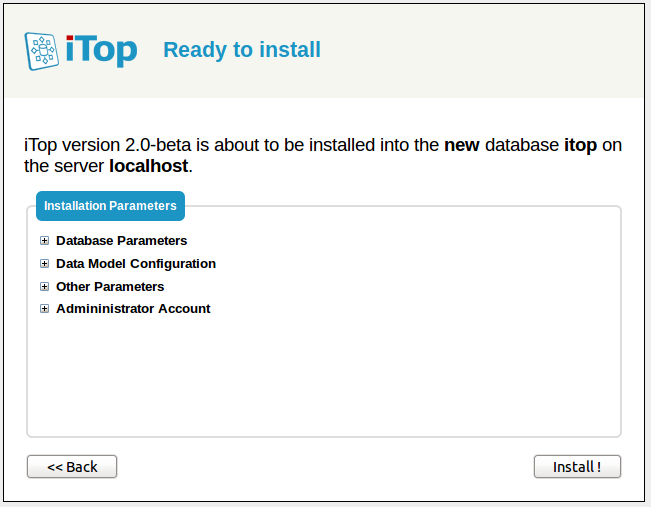The height and width of the screenshot is (507, 651).
Task: Click the bold word 'new'
Action: pyautogui.click(x=462, y=145)
